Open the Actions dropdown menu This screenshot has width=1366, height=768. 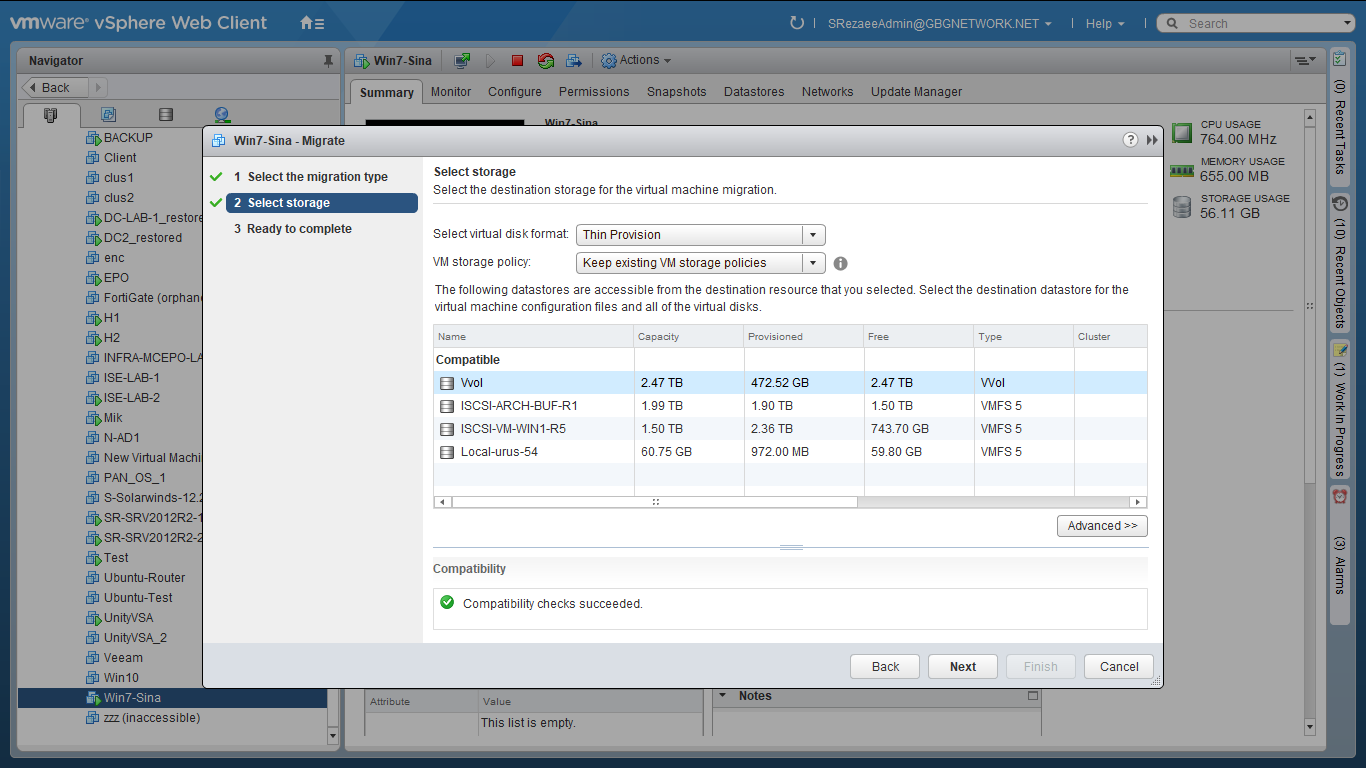point(636,61)
